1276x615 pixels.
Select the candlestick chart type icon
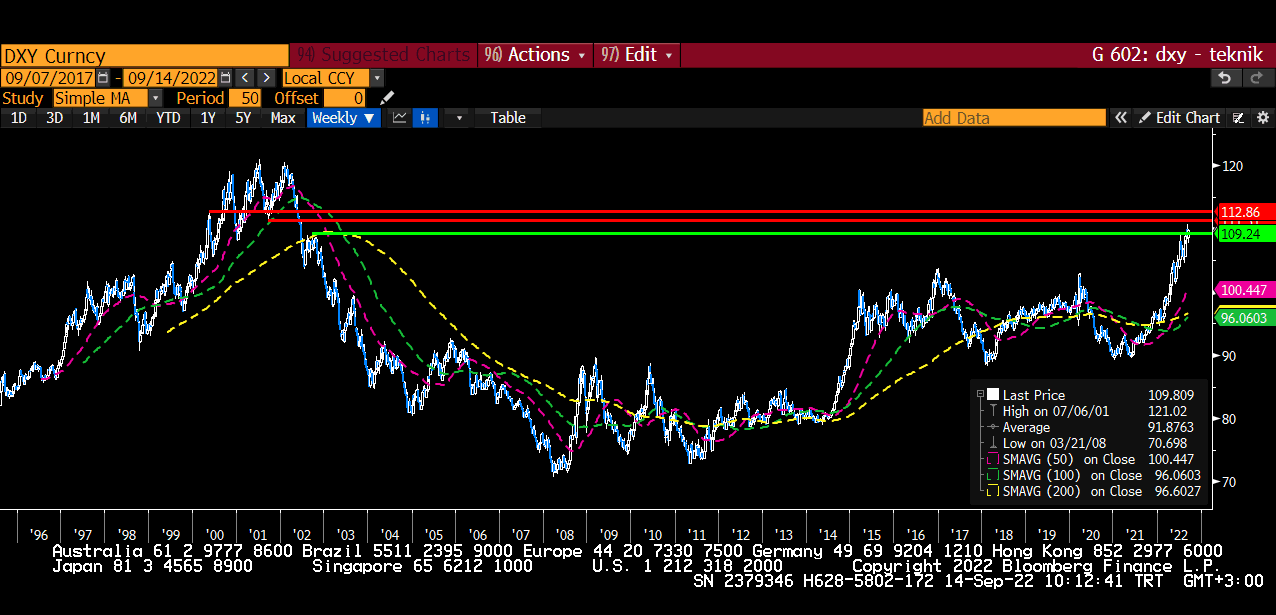point(425,118)
